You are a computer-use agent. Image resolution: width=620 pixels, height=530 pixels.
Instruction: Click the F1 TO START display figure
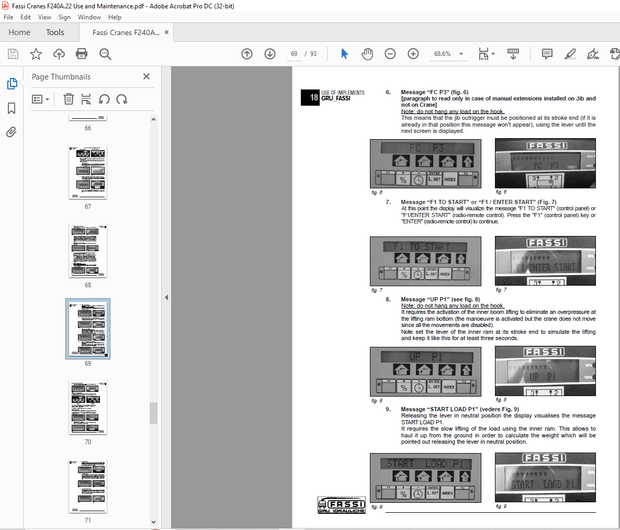[425, 261]
